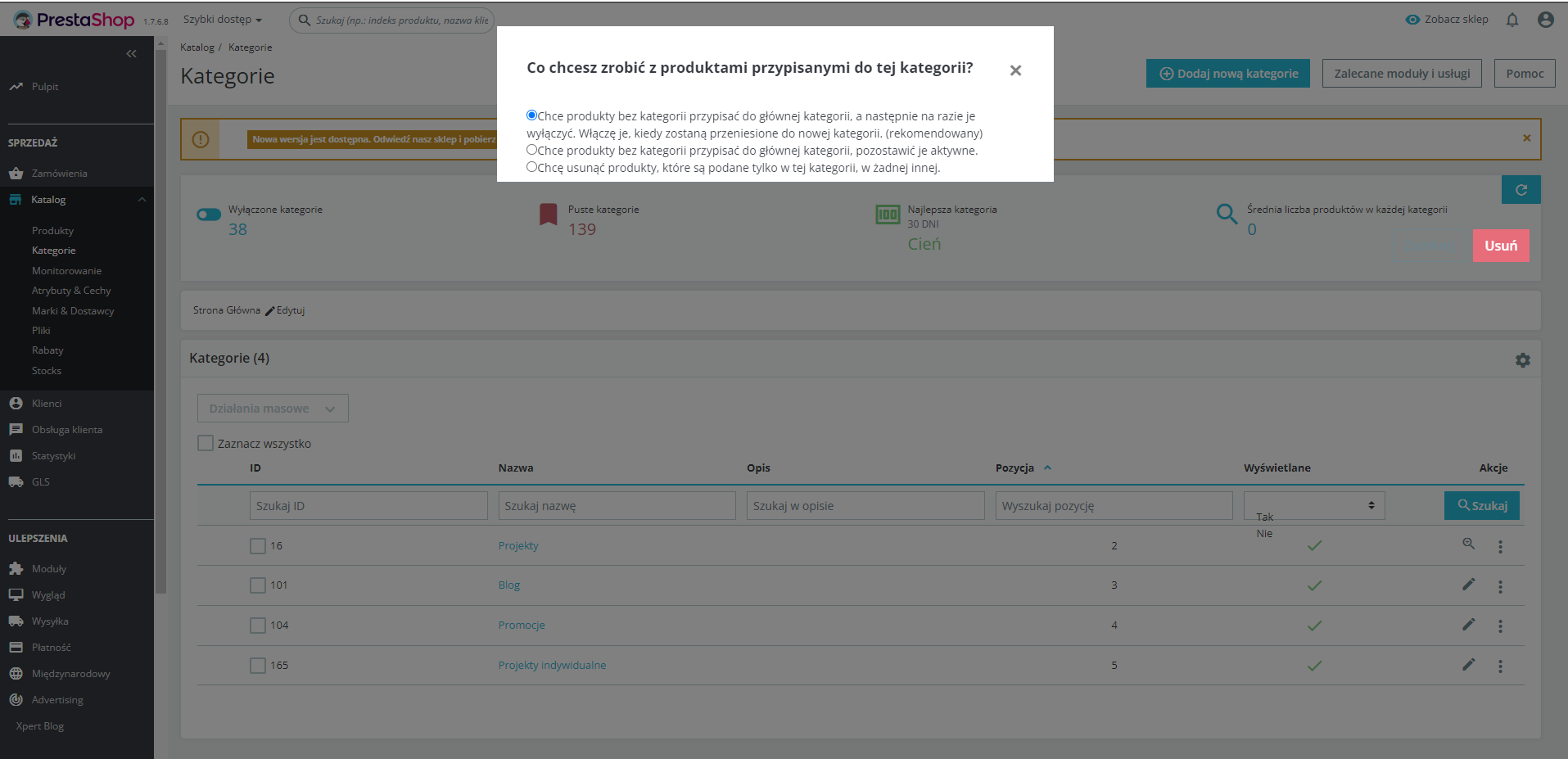1568x759 pixels.
Task: Open Monitorowanie submenu item
Action: tap(66, 271)
